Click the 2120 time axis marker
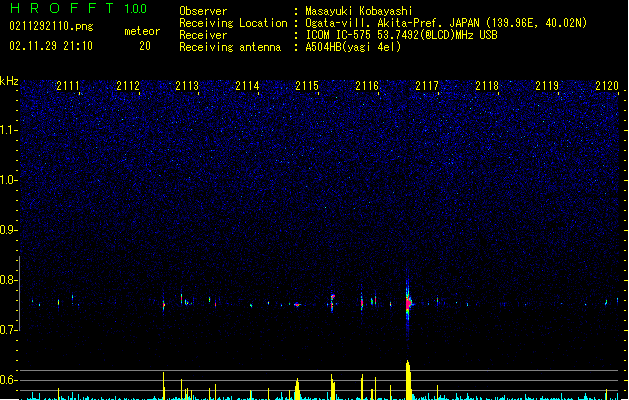Viewport: 629px width, 400px height. (x=607, y=86)
